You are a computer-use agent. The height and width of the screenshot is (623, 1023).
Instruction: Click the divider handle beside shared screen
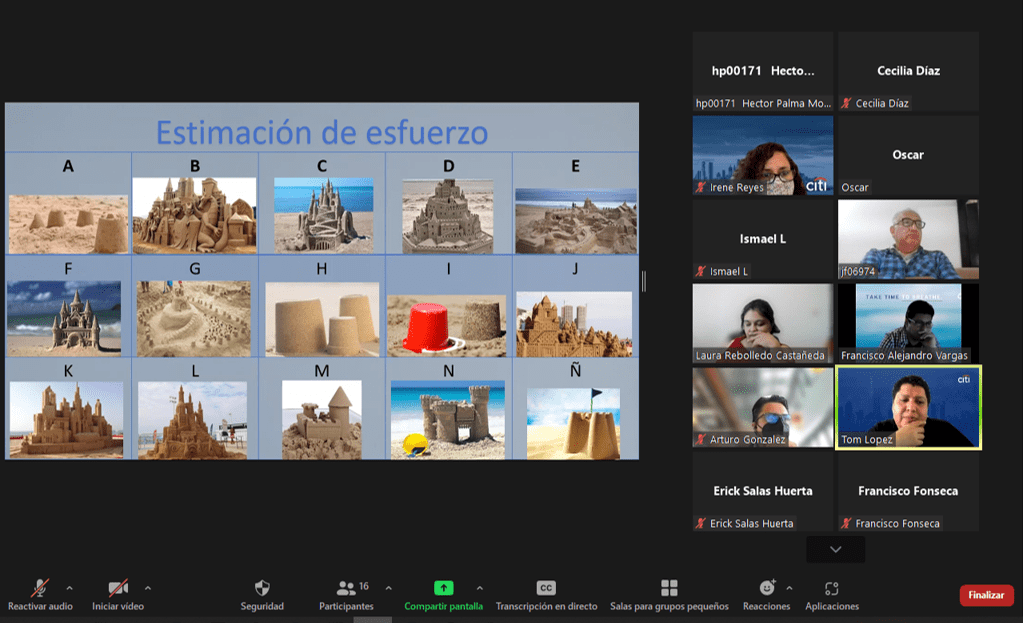coord(644,282)
